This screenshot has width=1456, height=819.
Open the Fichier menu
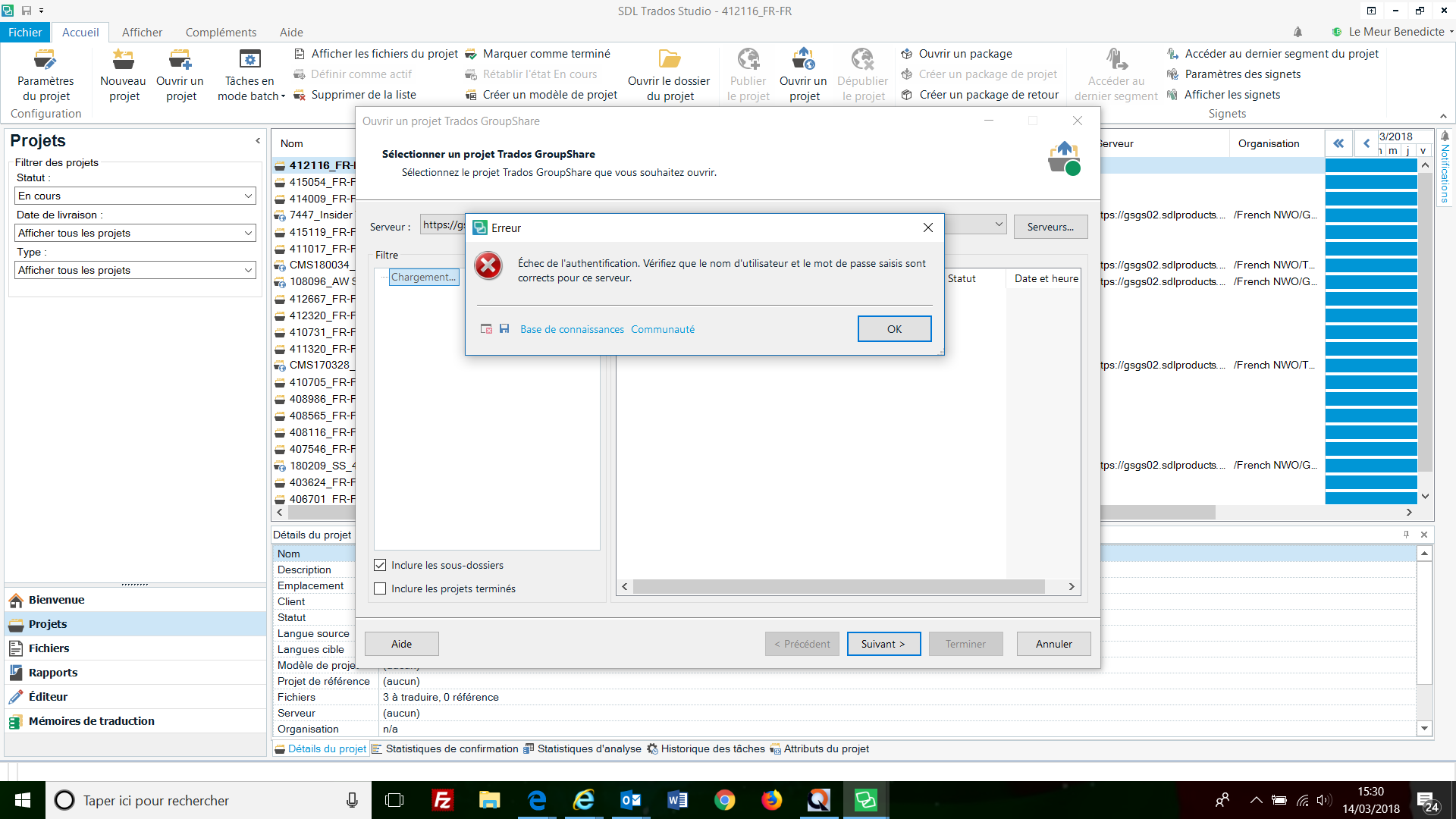pyautogui.click(x=25, y=32)
